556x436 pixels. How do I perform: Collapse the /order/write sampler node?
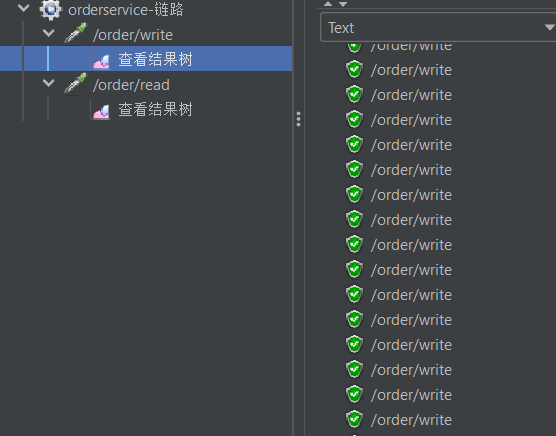[x=49, y=33]
